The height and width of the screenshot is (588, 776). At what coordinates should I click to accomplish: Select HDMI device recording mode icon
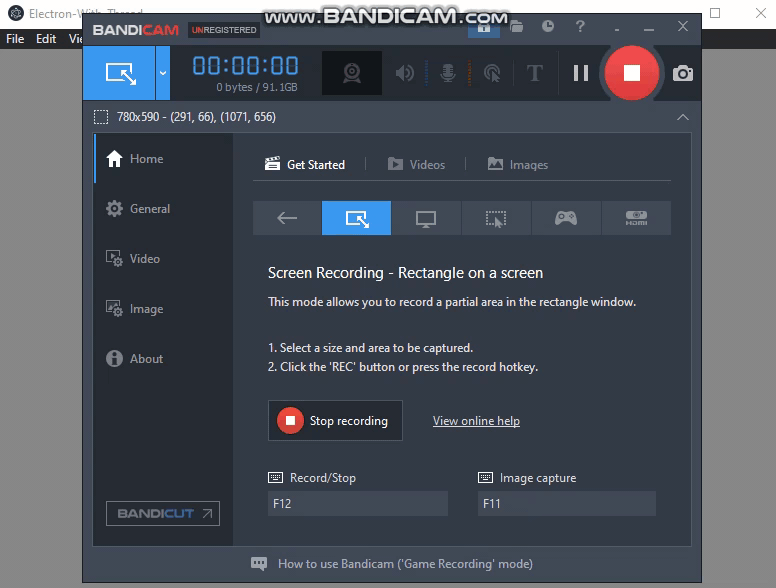point(636,218)
